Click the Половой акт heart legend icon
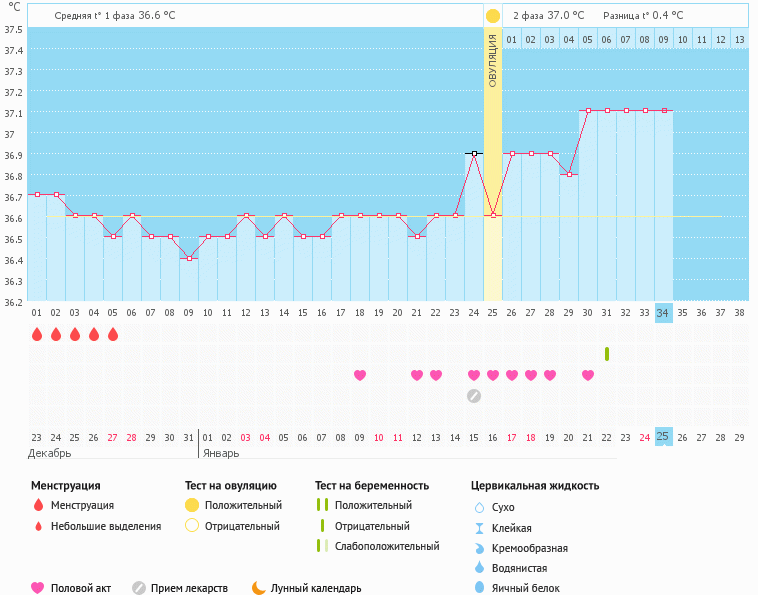 coord(38,588)
